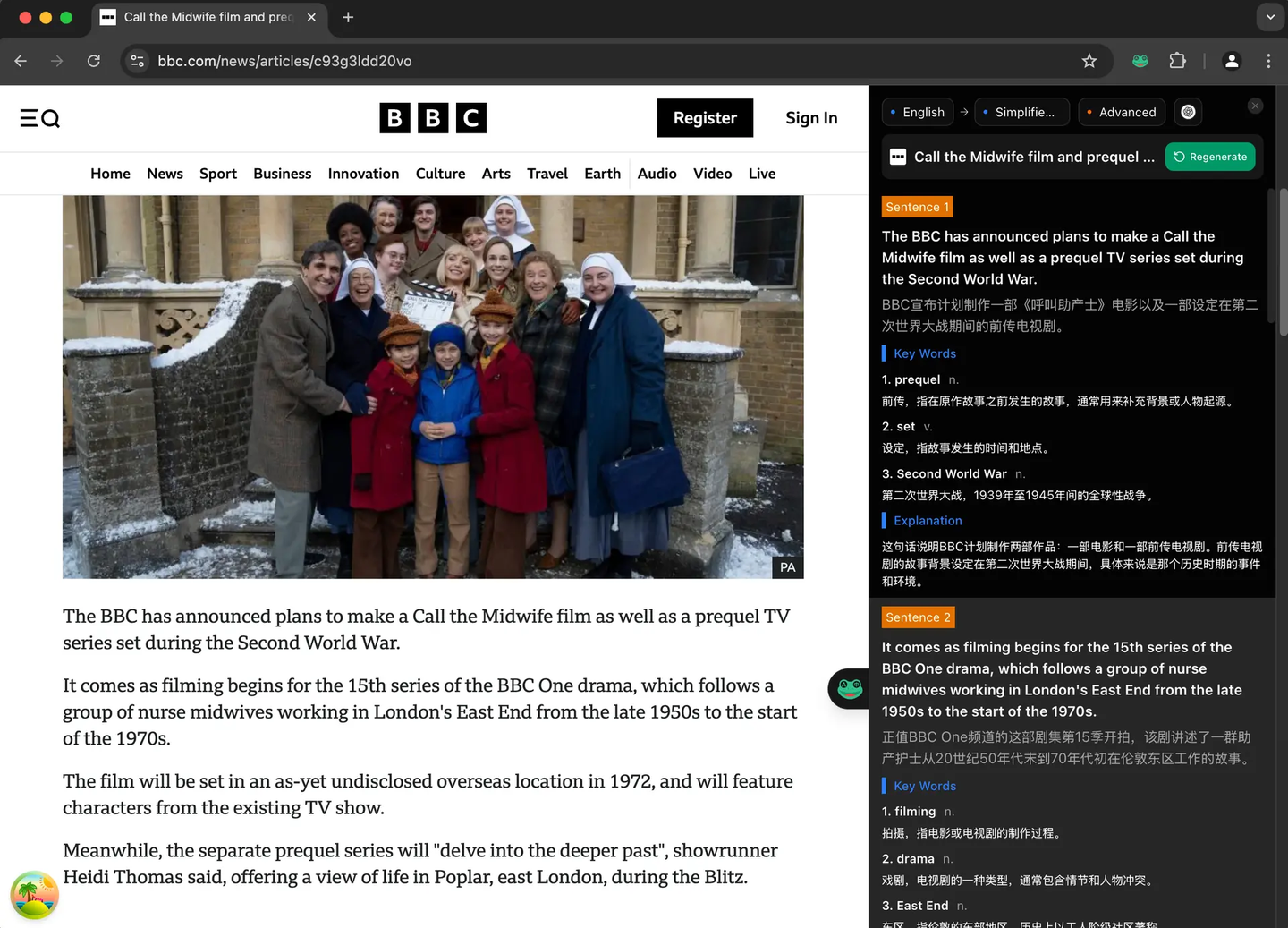Viewport: 1288px width, 928px height.
Task: Open the Culture section in BBC nav
Action: [x=440, y=174]
